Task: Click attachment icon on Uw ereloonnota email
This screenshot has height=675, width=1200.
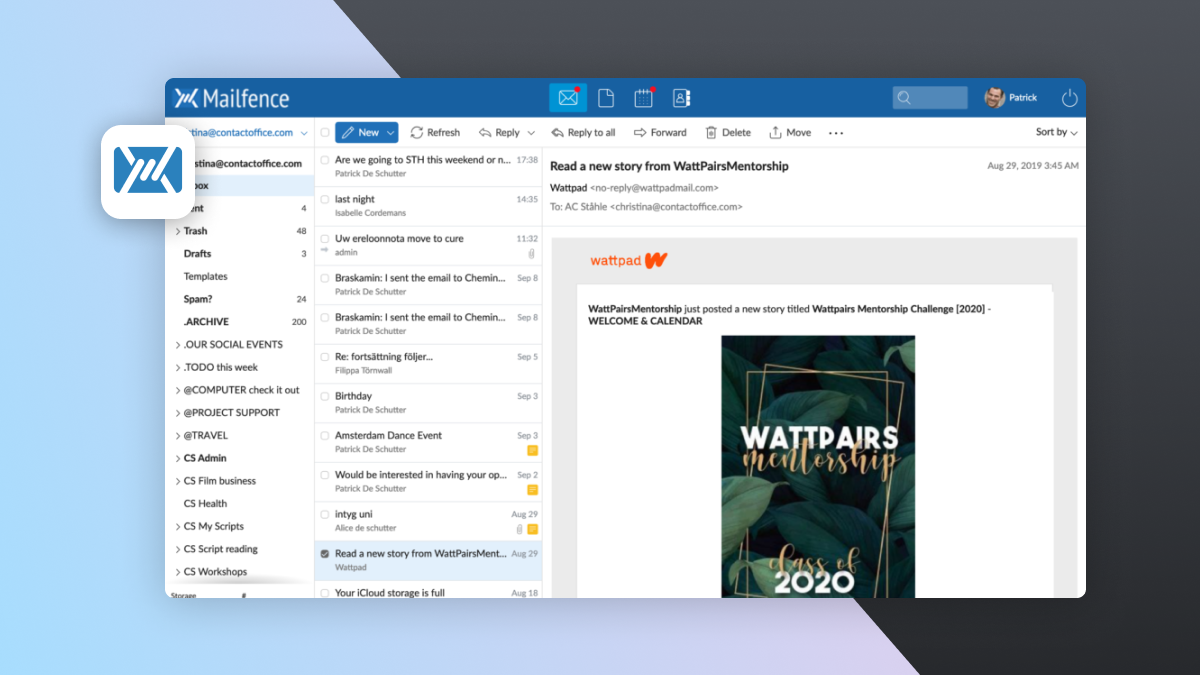Action: [x=533, y=254]
